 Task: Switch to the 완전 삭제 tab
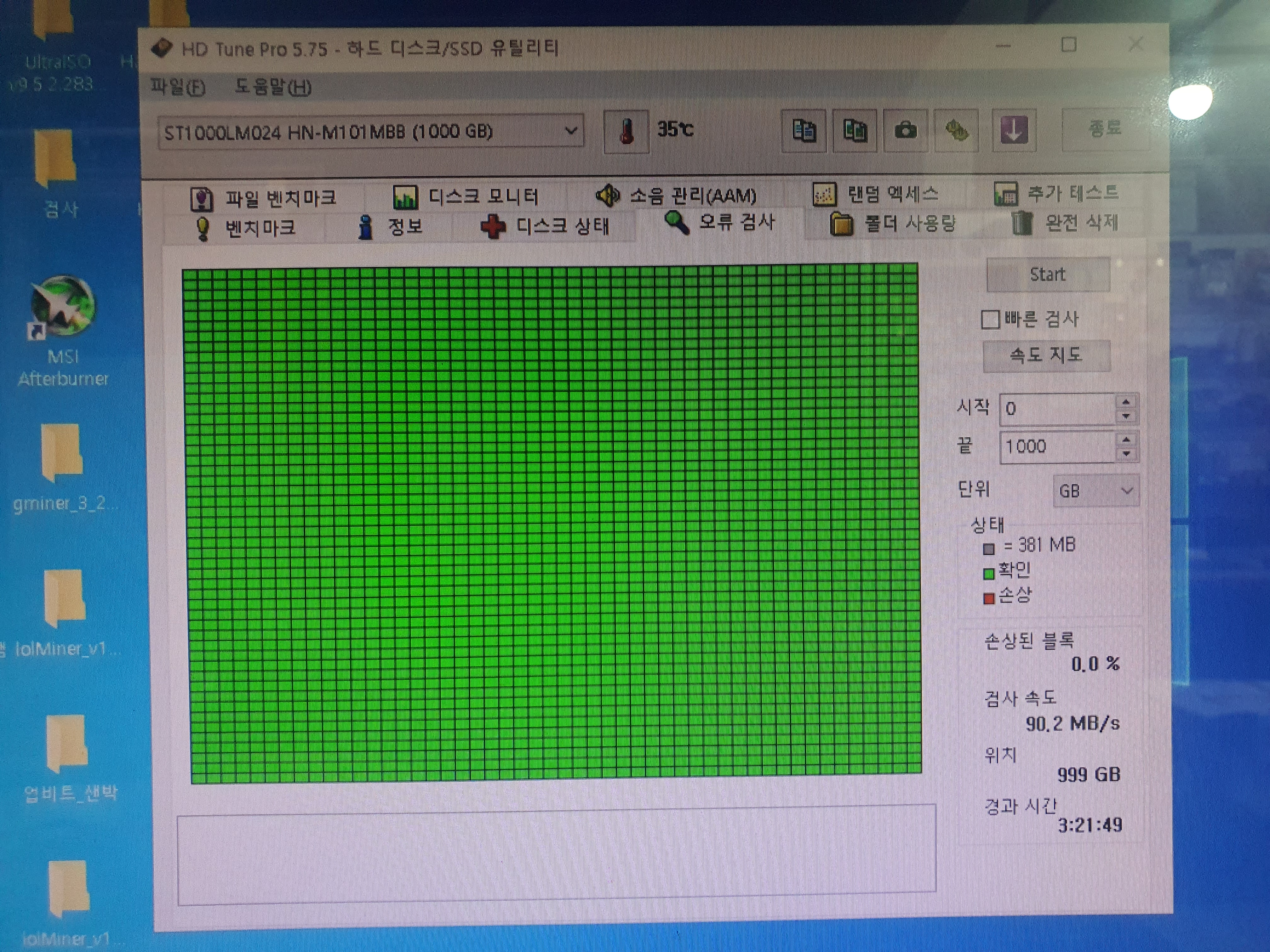[x=1065, y=222]
